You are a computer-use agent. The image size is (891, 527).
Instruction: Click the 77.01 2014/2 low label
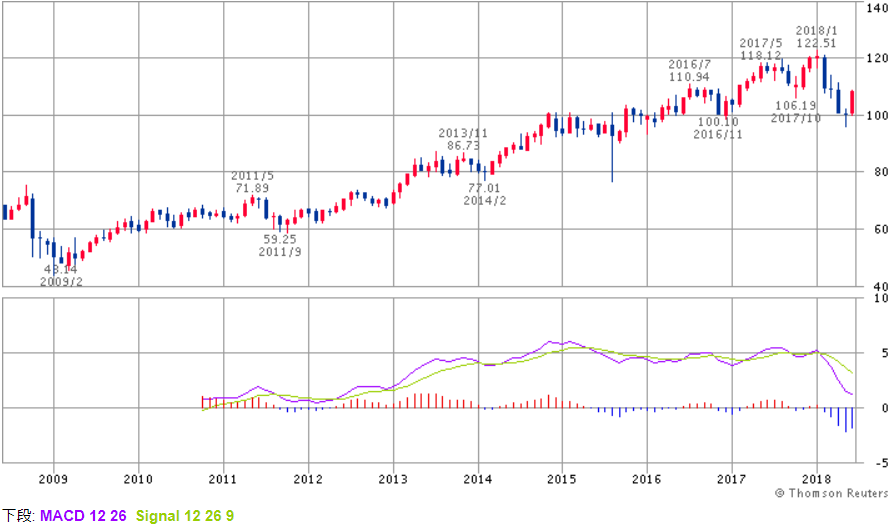click(x=484, y=194)
